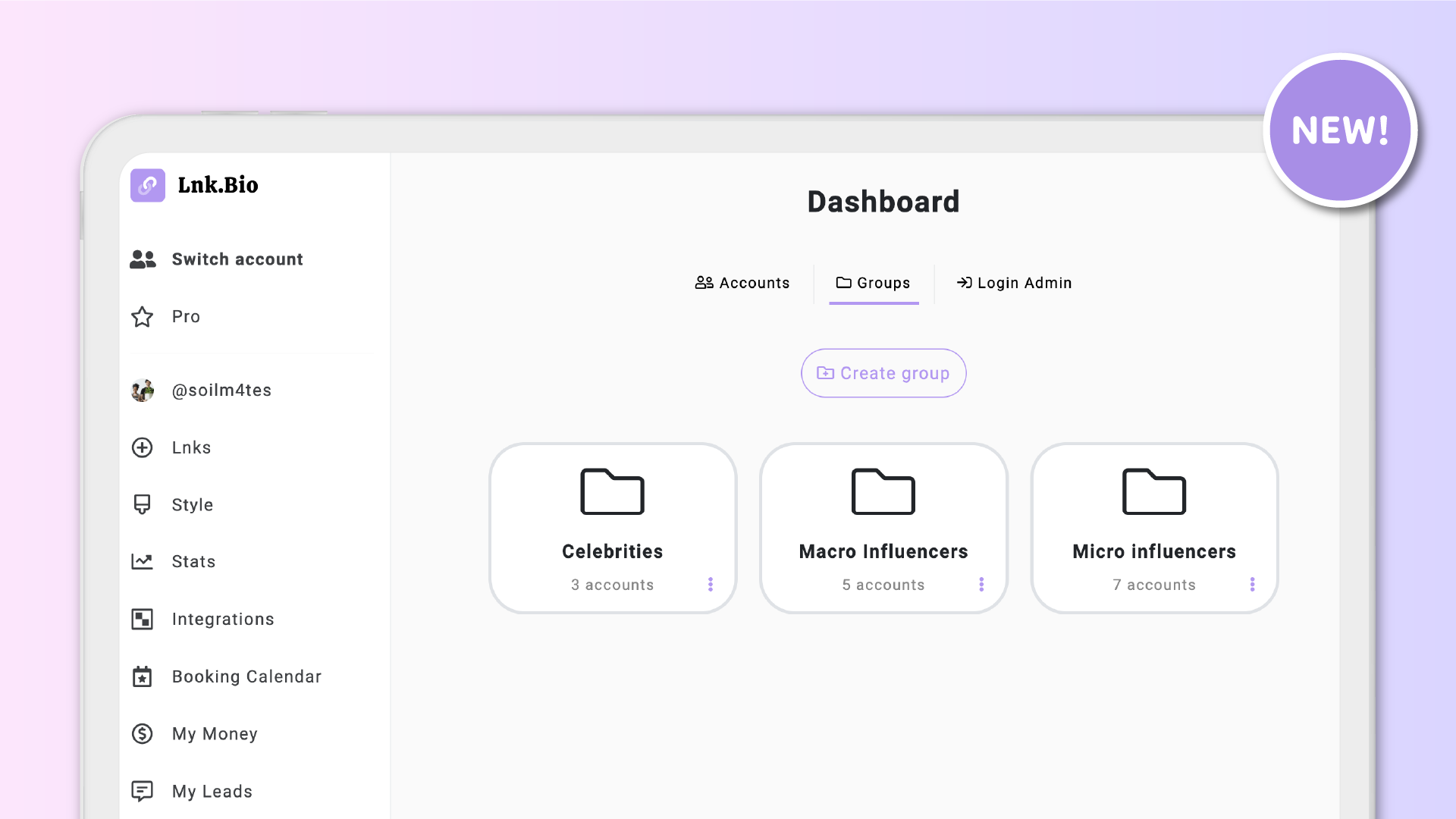
Task: Click the Create group button
Action: [x=883, y=373]
